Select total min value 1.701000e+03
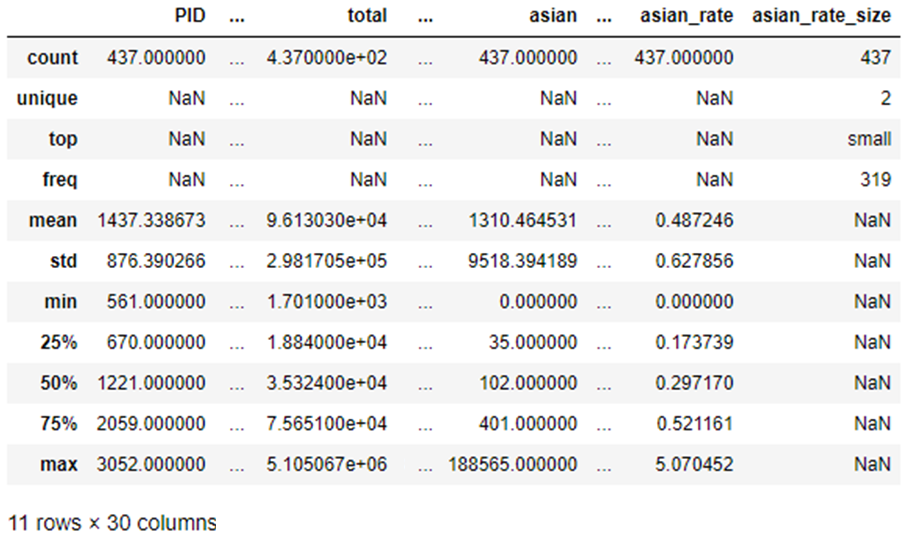Viewport: 902px width, 535px height. click(x=327, y=301)
